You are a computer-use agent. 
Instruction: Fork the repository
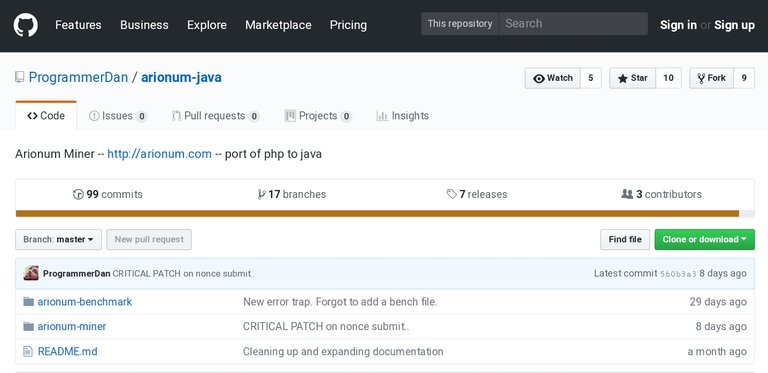pyautogui.click(x=711, y=78)
